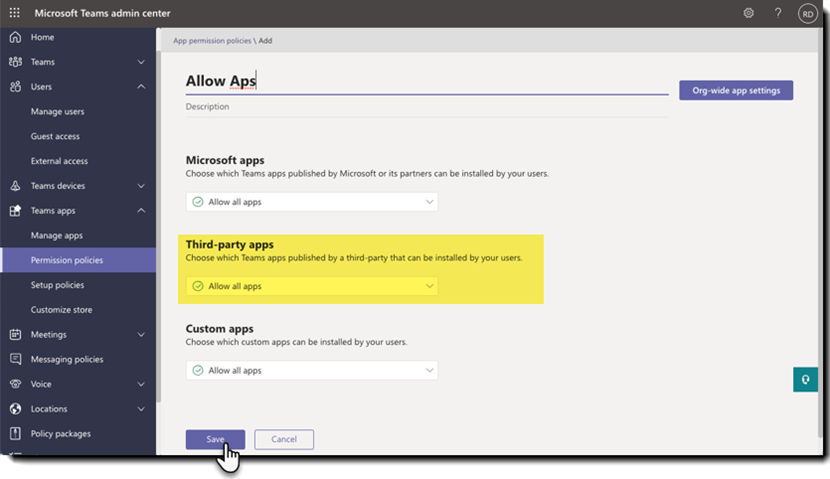Click the Teams apps icon in sidebar
Image resolution: width=830 pixels, height=479 pixels.
[x=15, y=211]
